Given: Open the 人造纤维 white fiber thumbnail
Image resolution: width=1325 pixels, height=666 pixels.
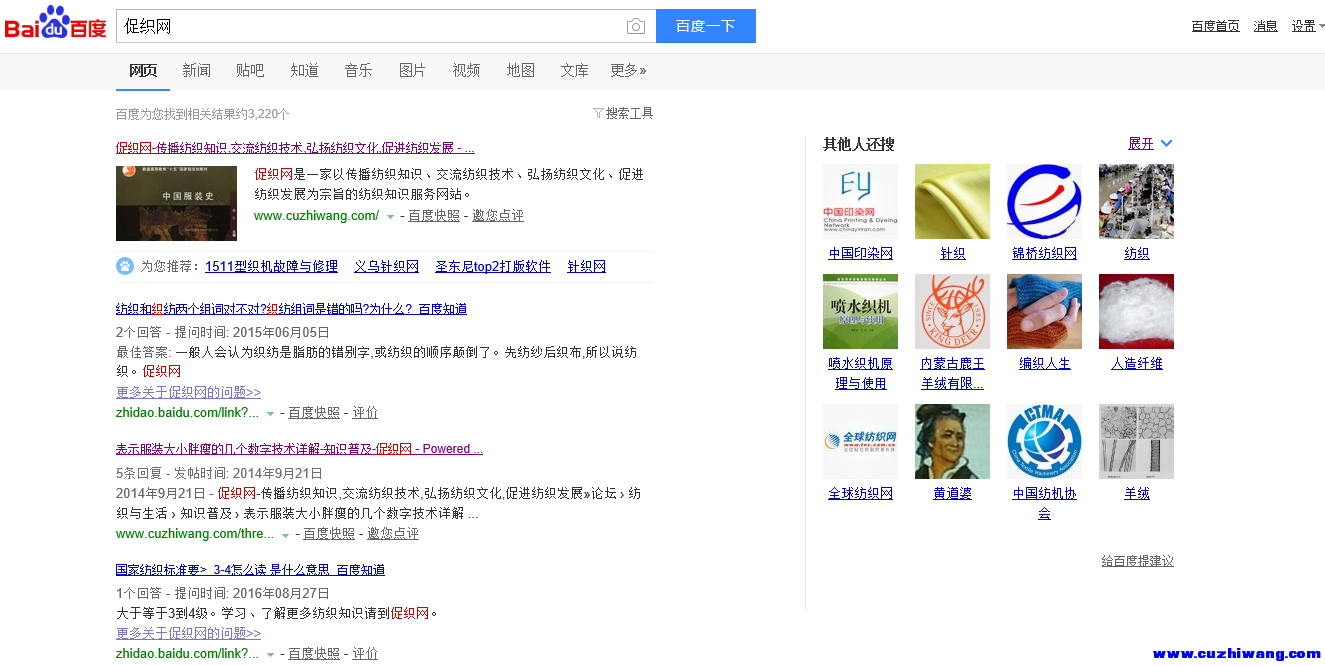Looking at the screenshot, I should [x=1136, y=311].
